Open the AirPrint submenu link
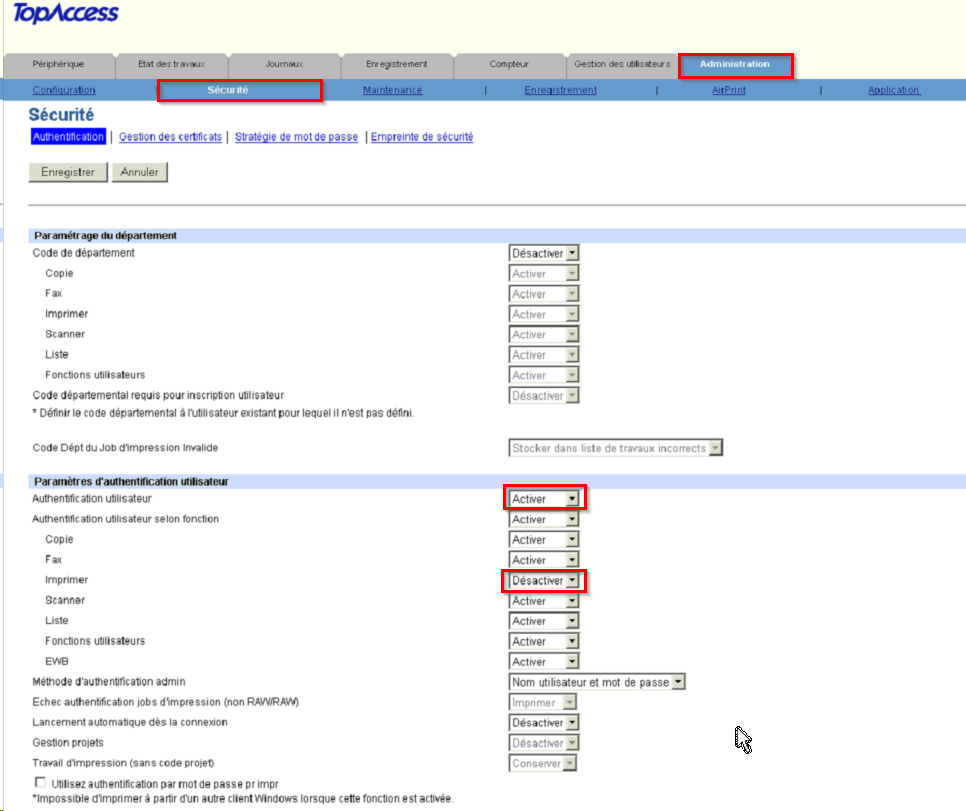Screen dimensions: 966x811 coord(727,90)
